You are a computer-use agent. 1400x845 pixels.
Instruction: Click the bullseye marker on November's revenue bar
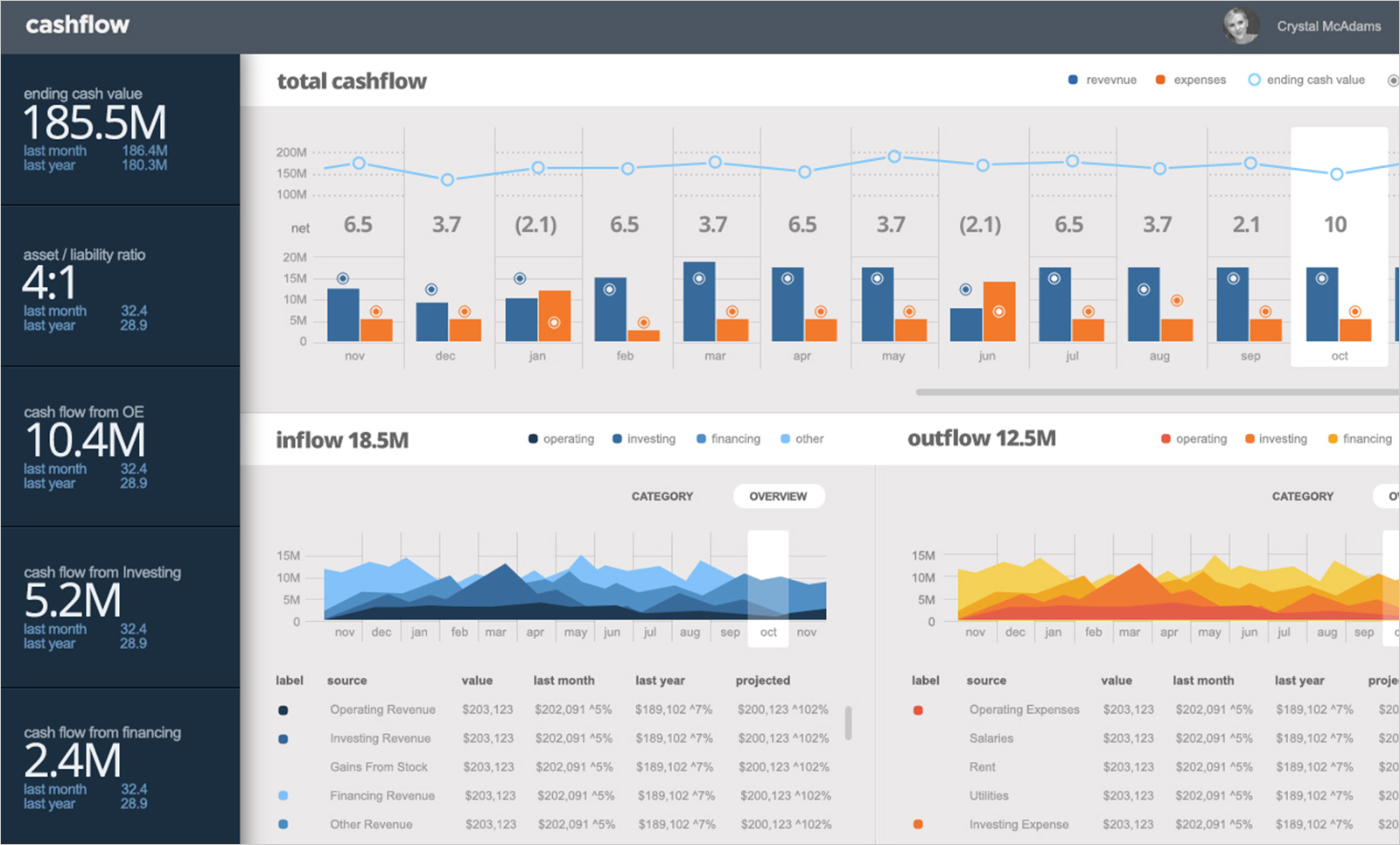(344, 277)
